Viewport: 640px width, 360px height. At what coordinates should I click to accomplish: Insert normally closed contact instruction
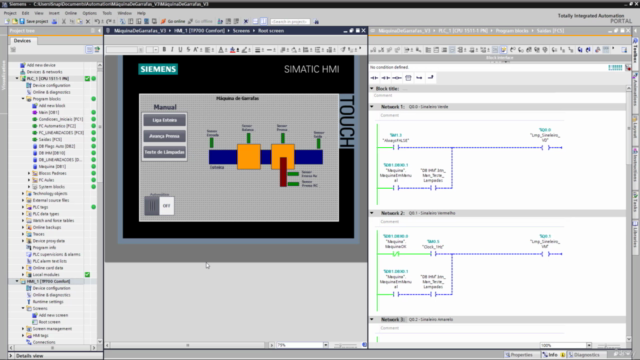pyautogui.click(x=385, y=78)
